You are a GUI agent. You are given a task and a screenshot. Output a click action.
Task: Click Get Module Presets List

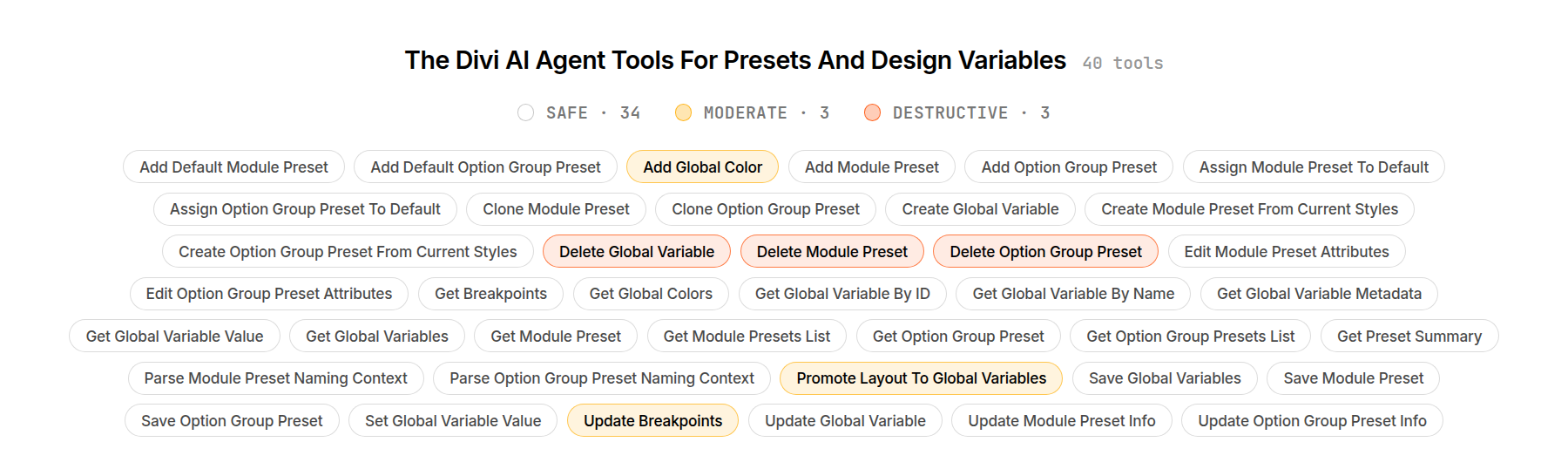pyautogui.click(x=747, y=337)
